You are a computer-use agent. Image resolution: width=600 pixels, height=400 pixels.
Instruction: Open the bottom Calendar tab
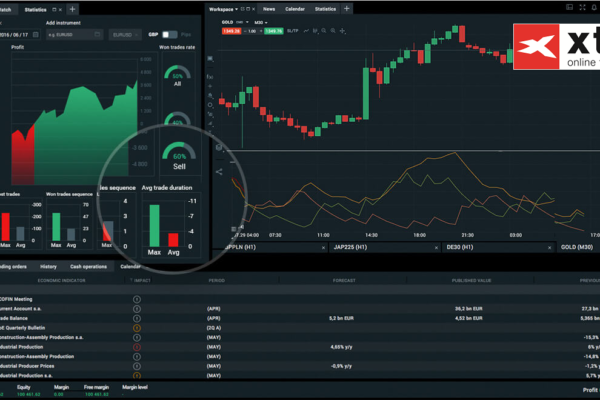click(x=130, y=267)
